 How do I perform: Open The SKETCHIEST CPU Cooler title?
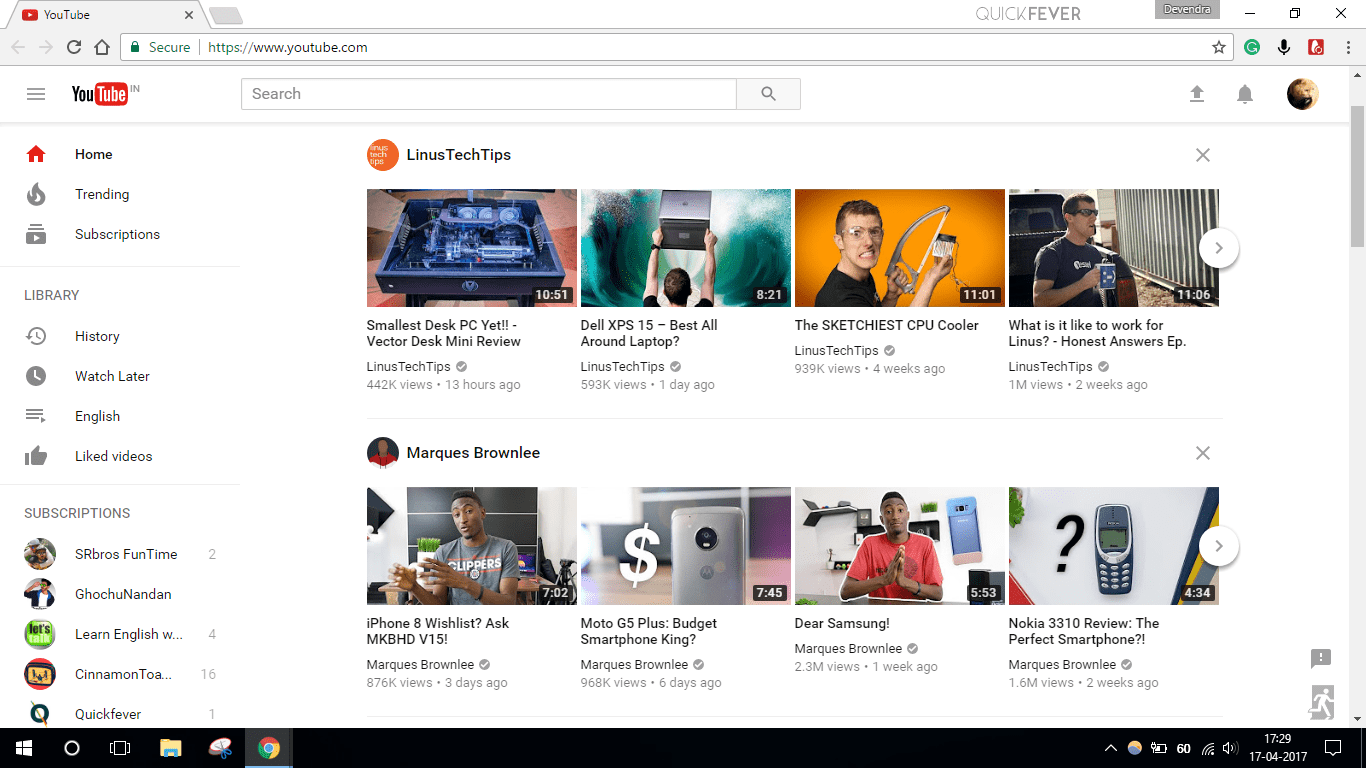[x=887, y=325]
